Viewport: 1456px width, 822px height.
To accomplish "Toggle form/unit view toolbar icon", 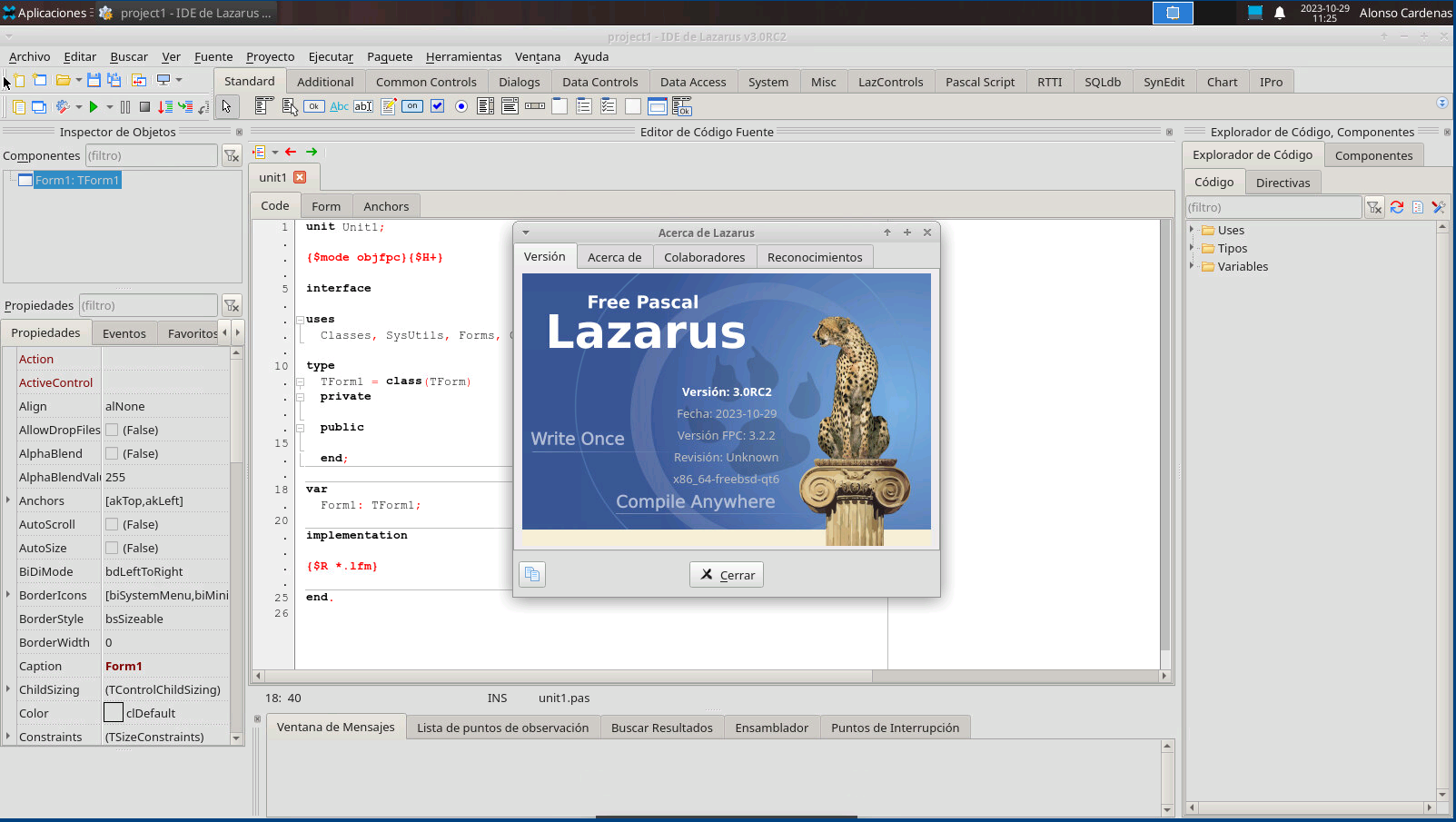I will 139,80.
